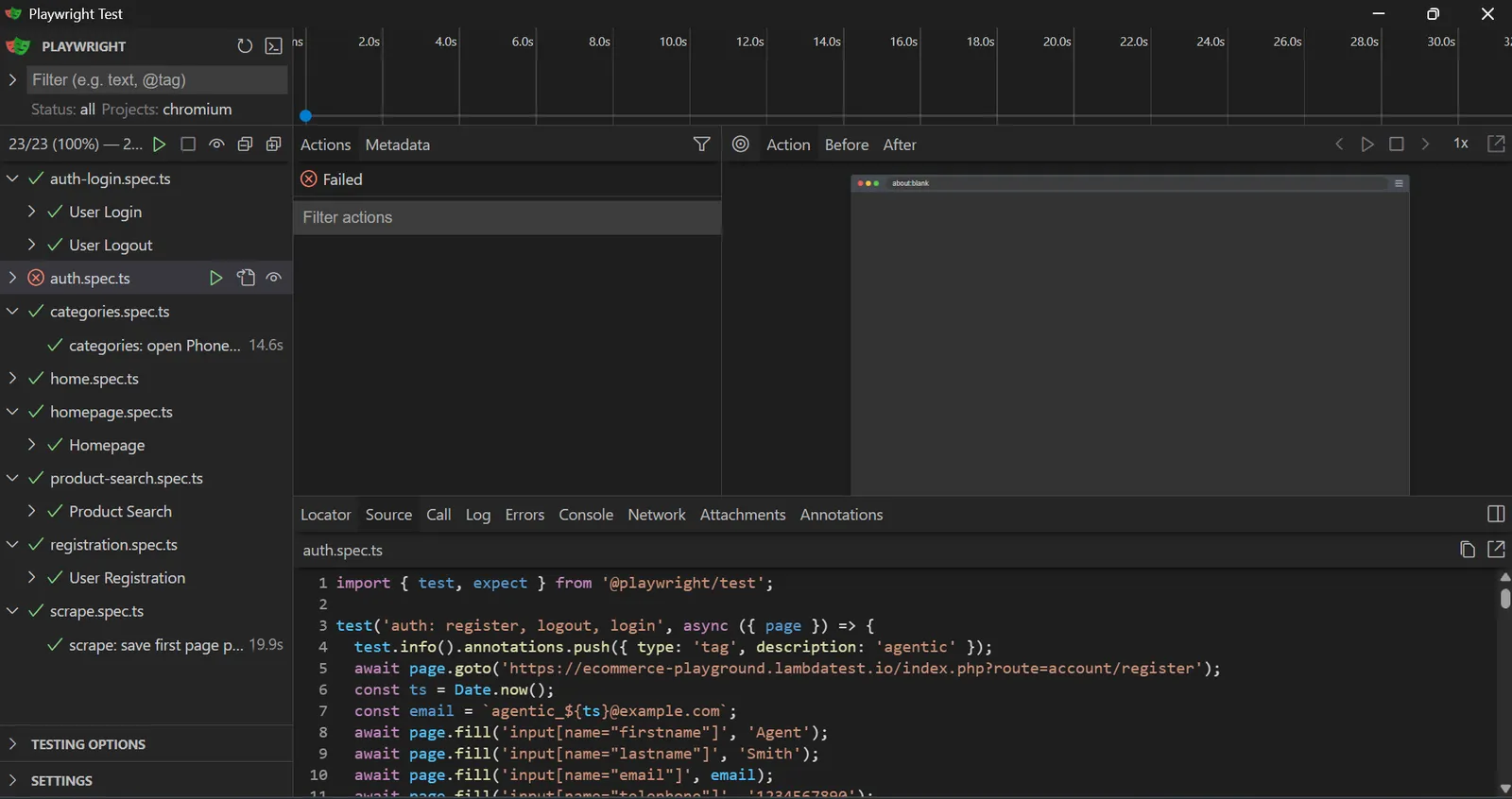The height and width of the screenshot is (799, 1512).
Task: Toggle the output terminal icon
Action: click(274, 46)
